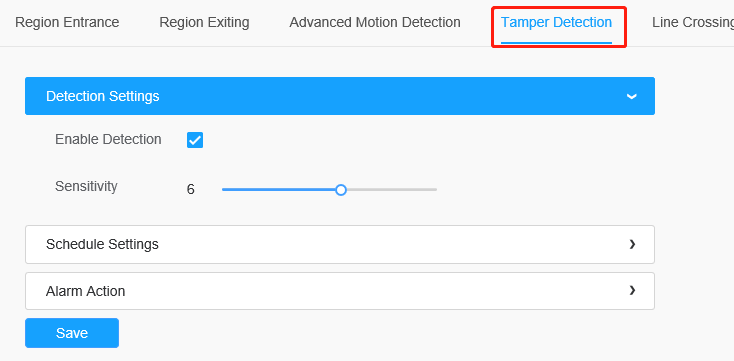This screenshot has height=361, width=734.
Task: Click the Sensitivity value 6
Action: point(191,190)
